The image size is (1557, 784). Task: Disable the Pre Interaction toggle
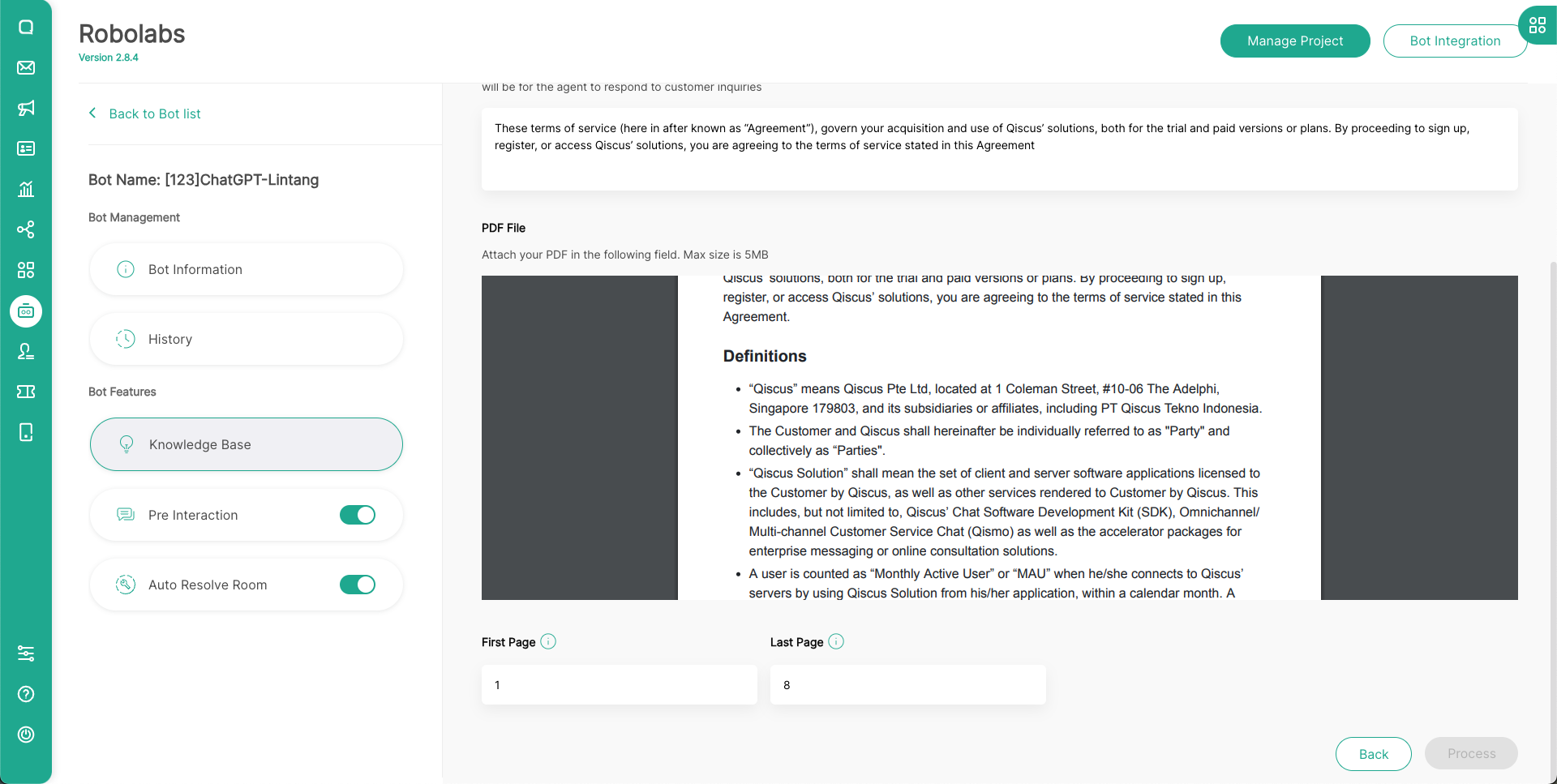click(358, 515)
